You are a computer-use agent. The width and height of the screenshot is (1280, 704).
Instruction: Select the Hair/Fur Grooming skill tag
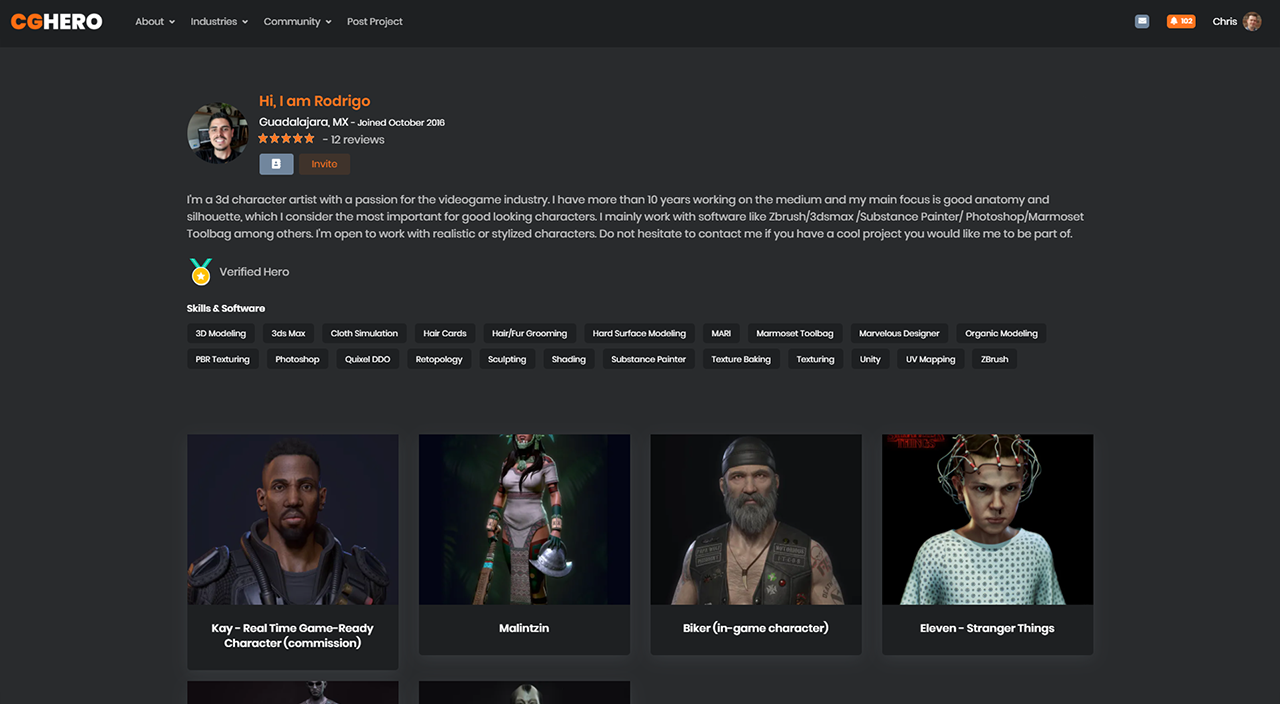530,333
